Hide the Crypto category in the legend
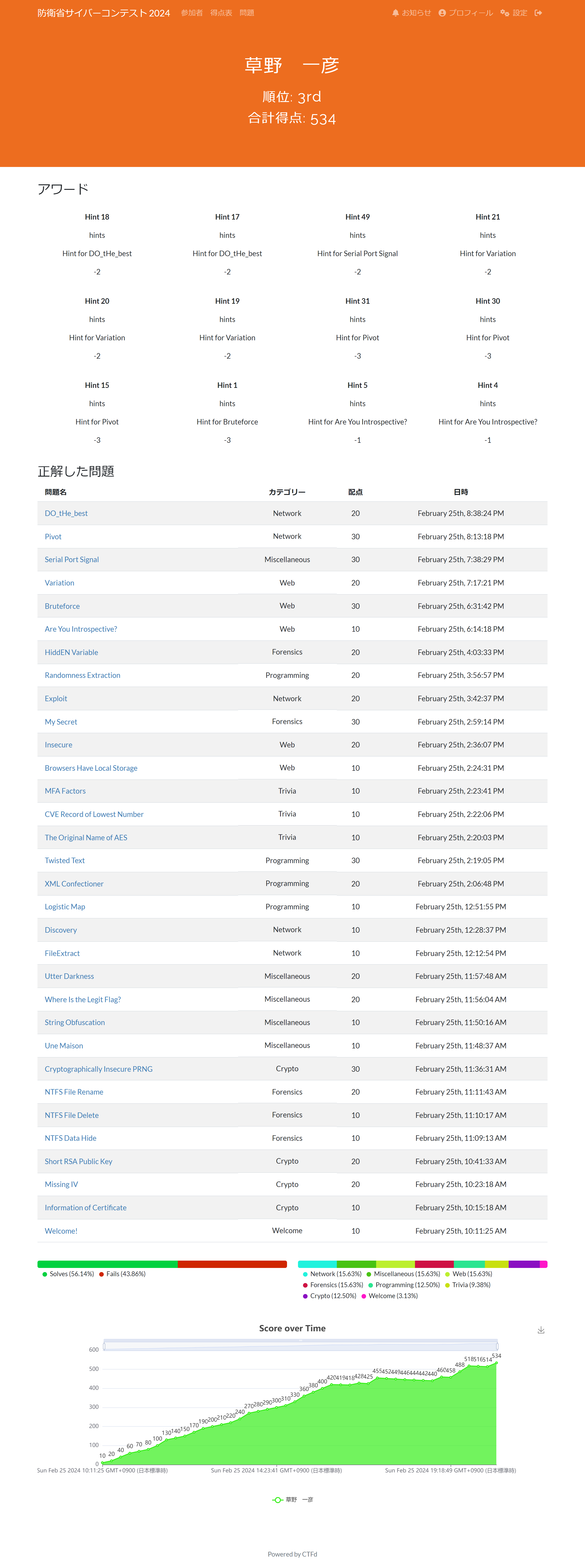The height and width of the screenshot is (1568, 585). click(329, 1296)
